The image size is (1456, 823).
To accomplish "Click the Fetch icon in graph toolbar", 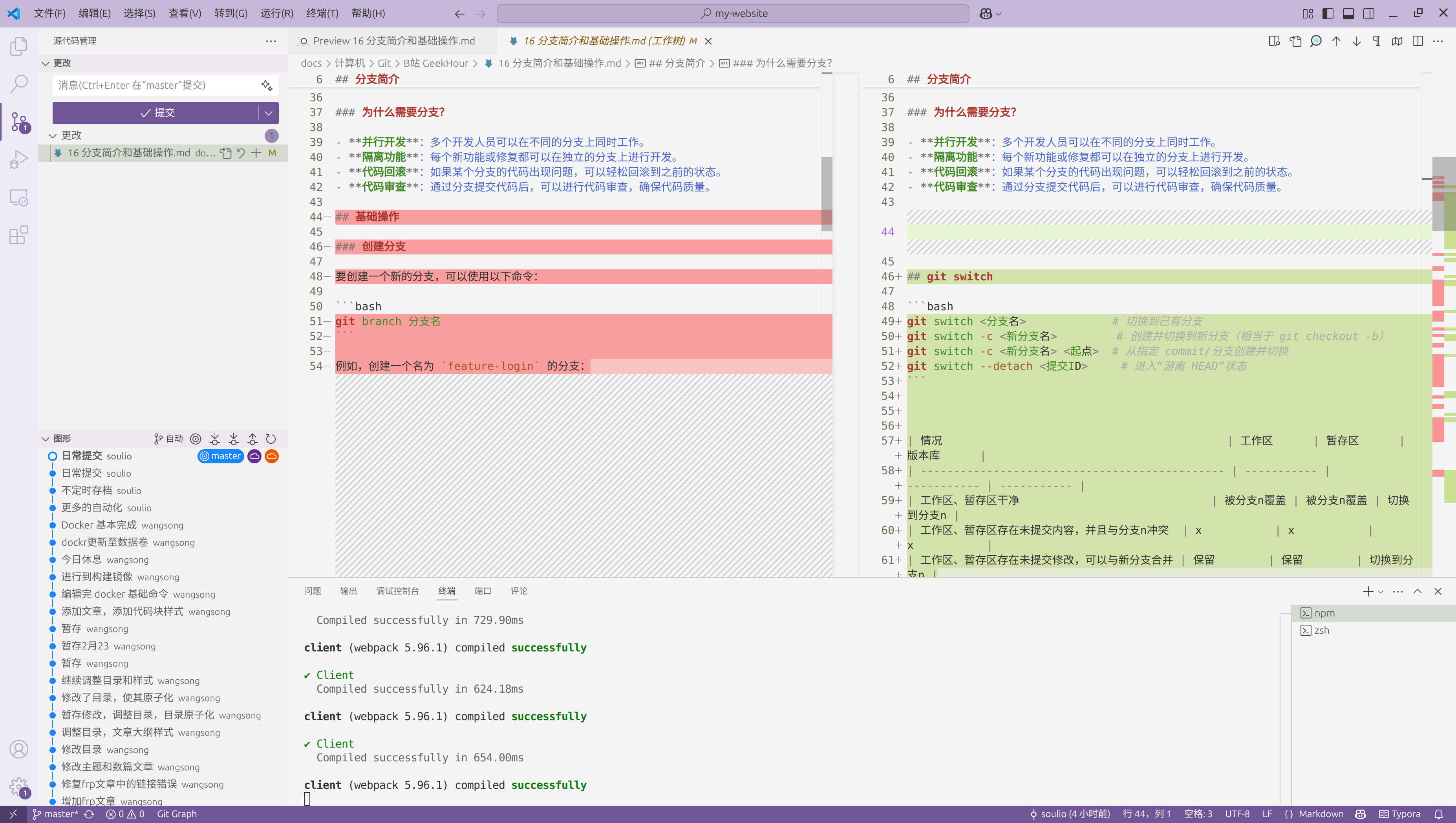I will [x=215, y=439].
